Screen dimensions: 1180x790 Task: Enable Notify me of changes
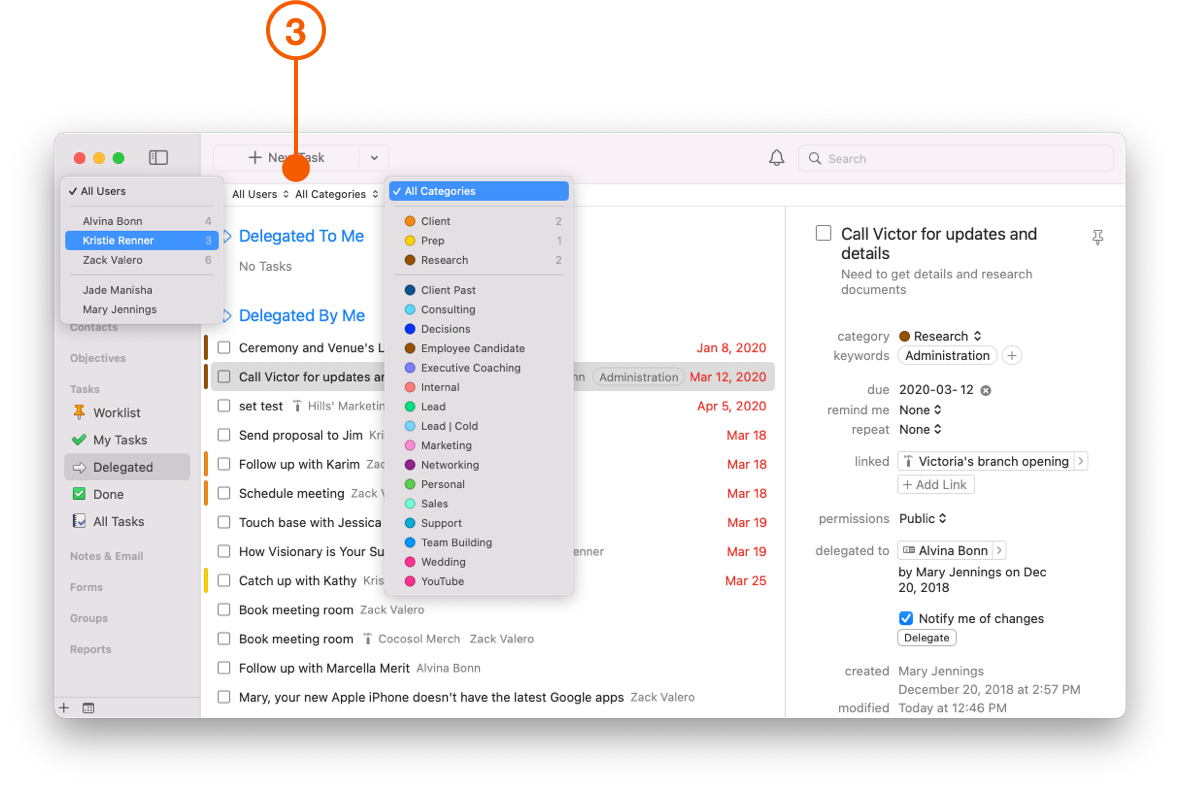[x=905, y=618]
